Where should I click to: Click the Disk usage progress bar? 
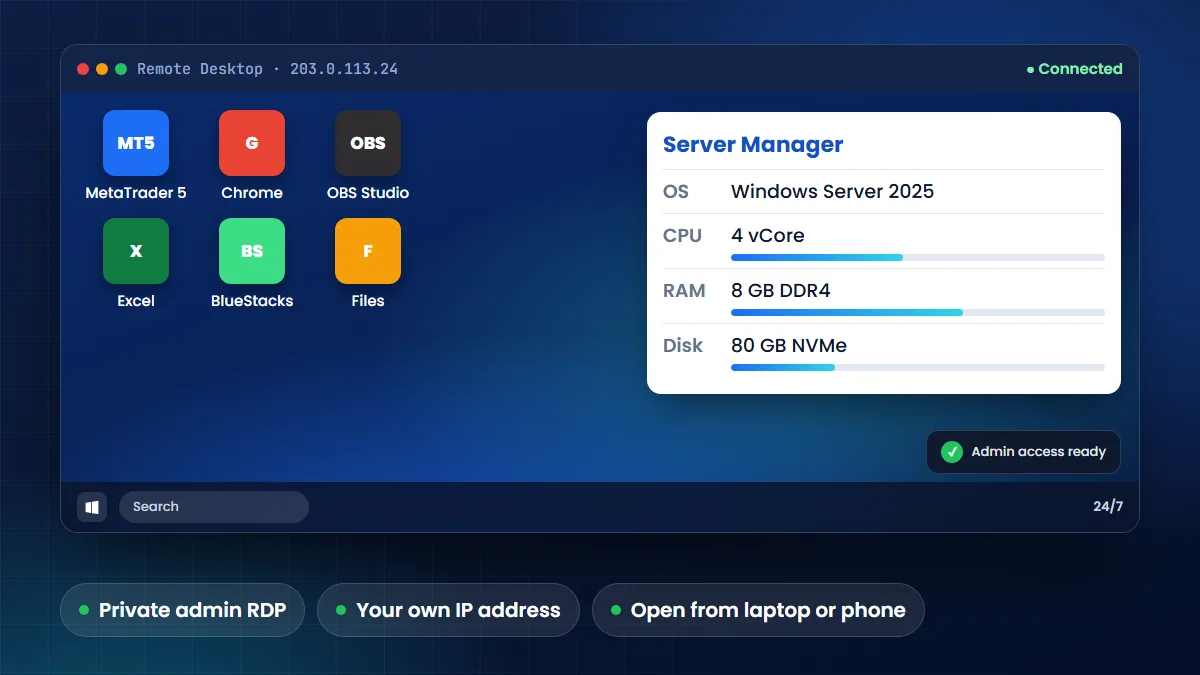click(x=918, y=368)
